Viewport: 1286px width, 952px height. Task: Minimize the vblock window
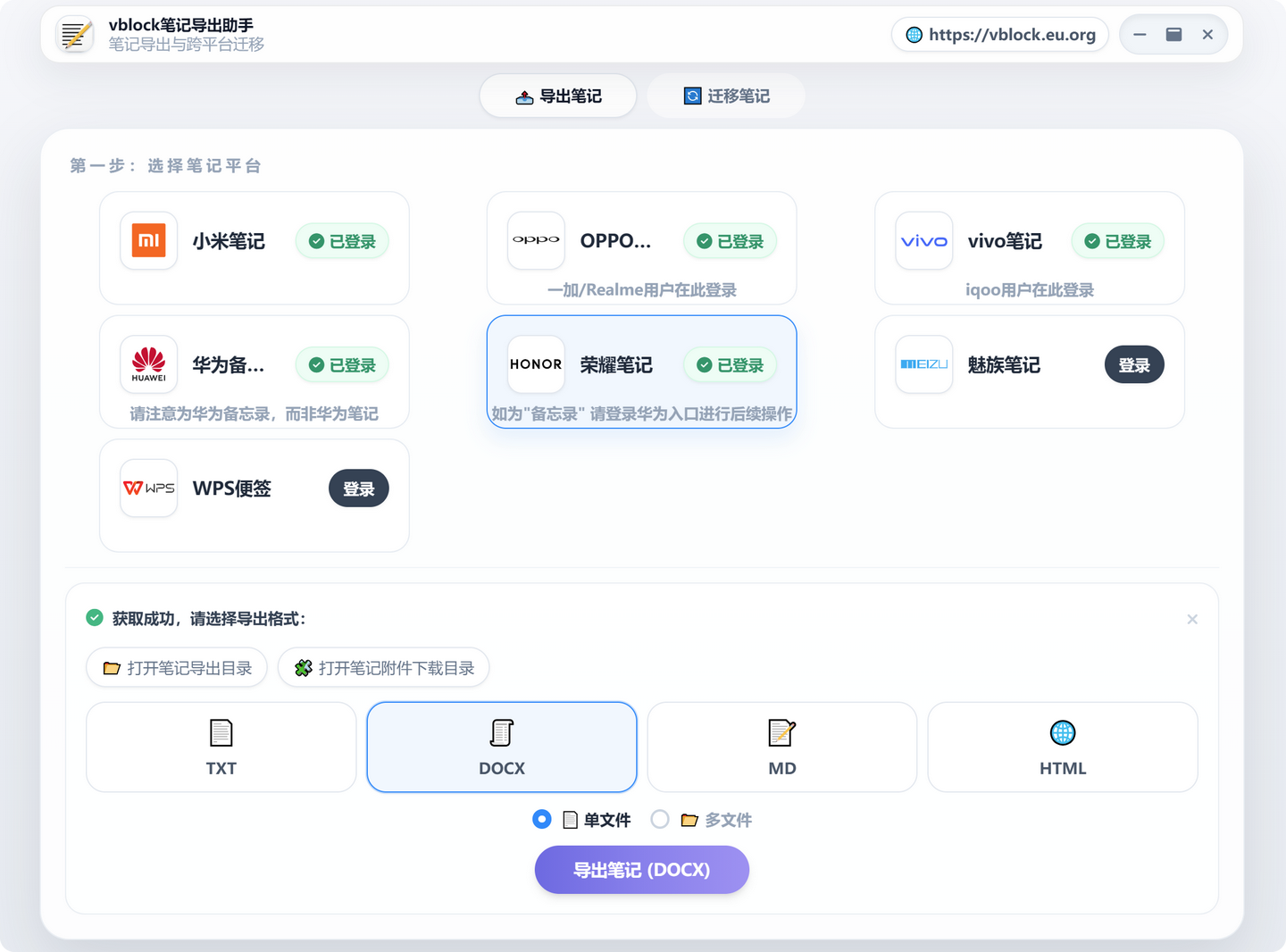(x=1140, y=35)
